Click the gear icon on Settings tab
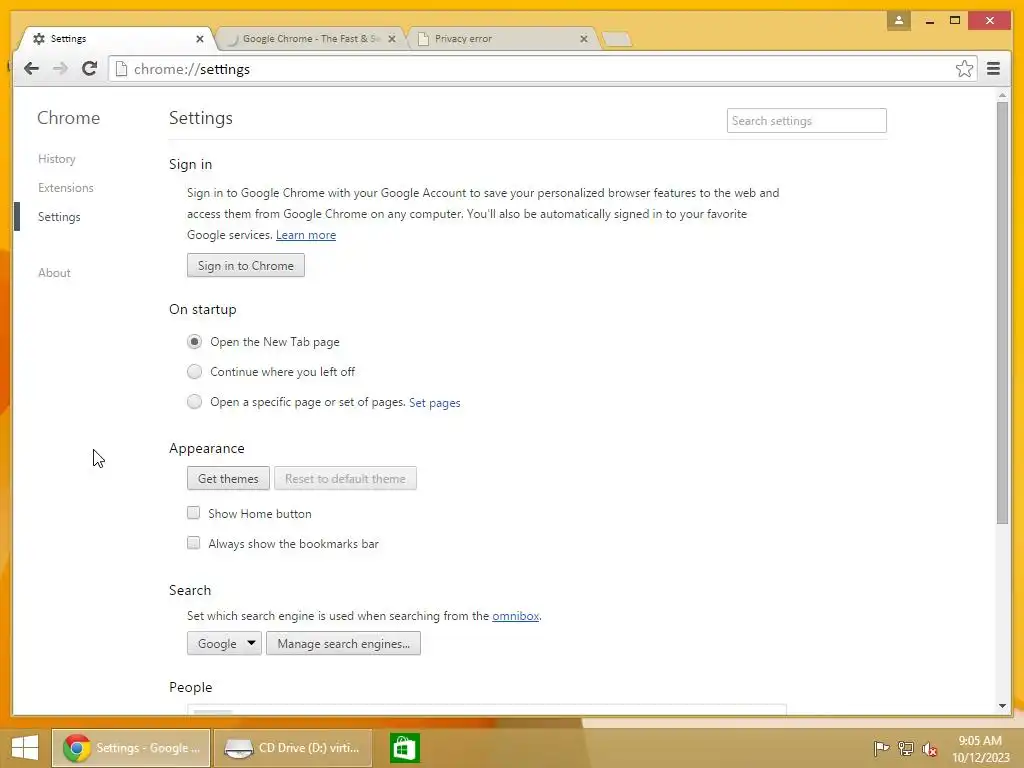The image size is (1024, 768). [39, 39]
